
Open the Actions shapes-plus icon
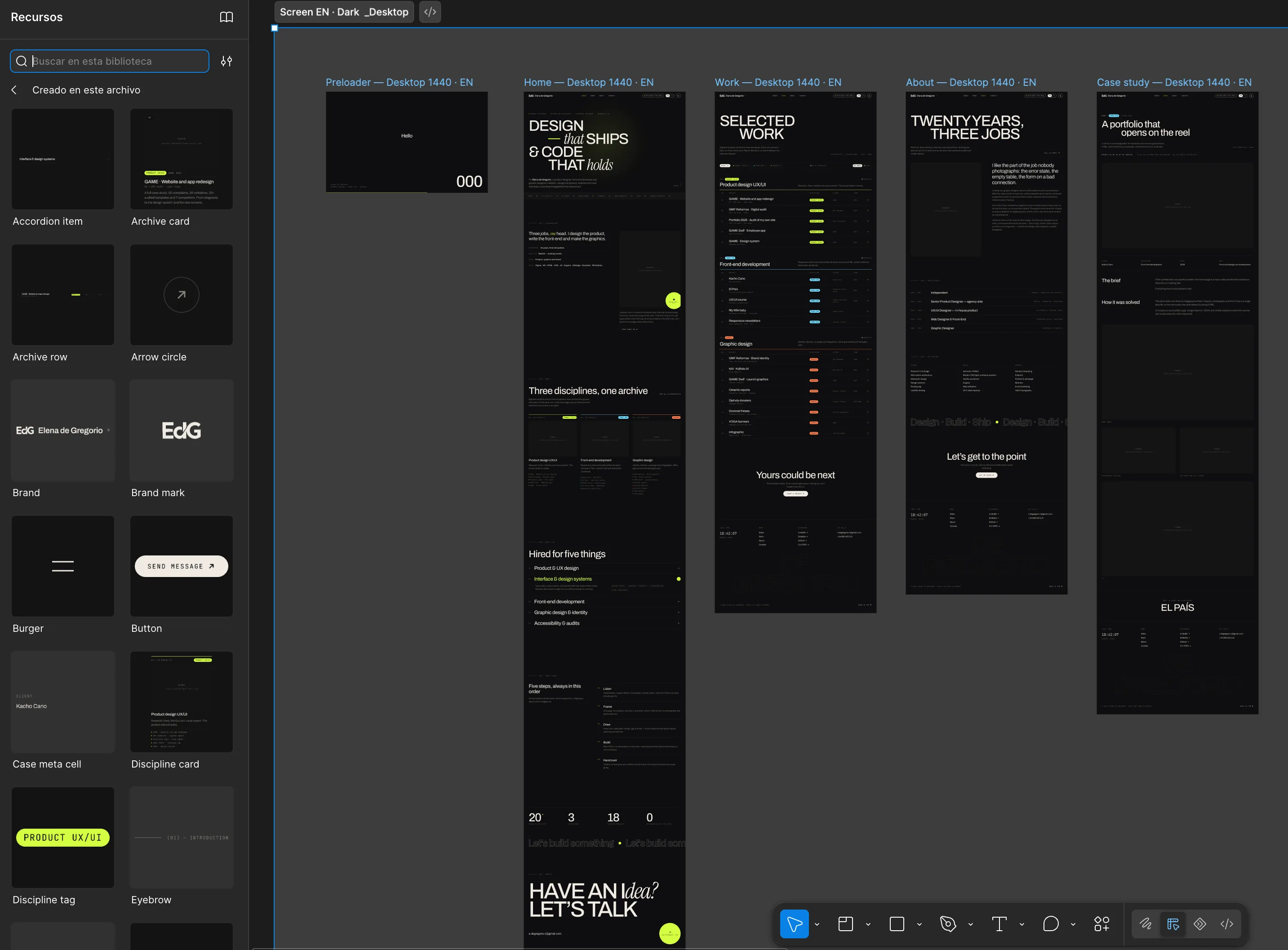[x=1101, y=923]
